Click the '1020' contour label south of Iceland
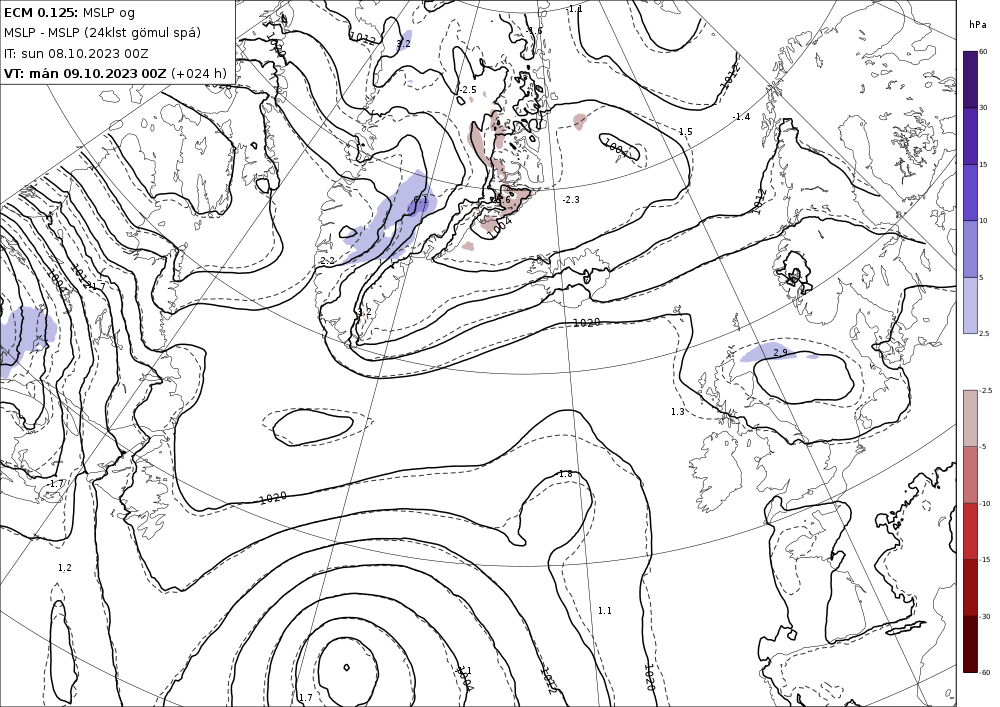This screenshot has height=707, width=1000. pyautogui.click(x=586, y=323)
